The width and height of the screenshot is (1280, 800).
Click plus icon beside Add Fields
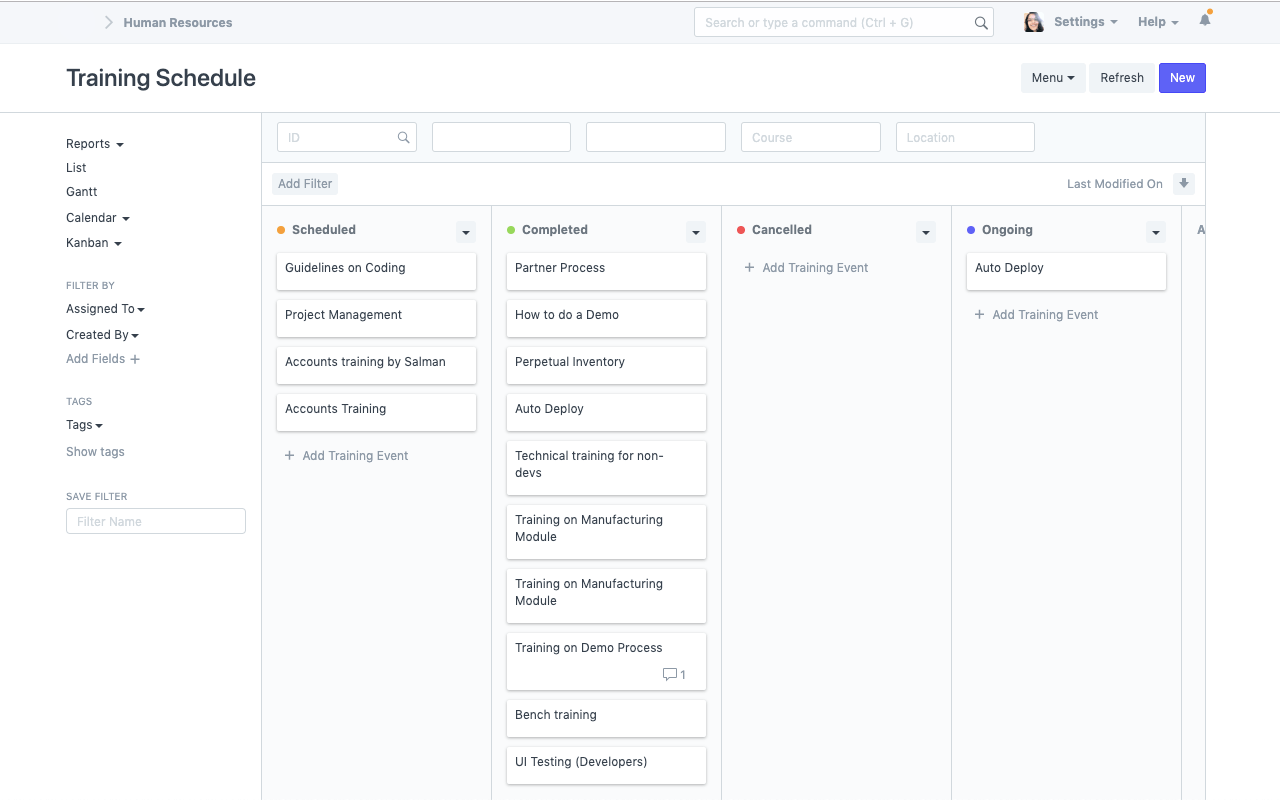[135, 359]
